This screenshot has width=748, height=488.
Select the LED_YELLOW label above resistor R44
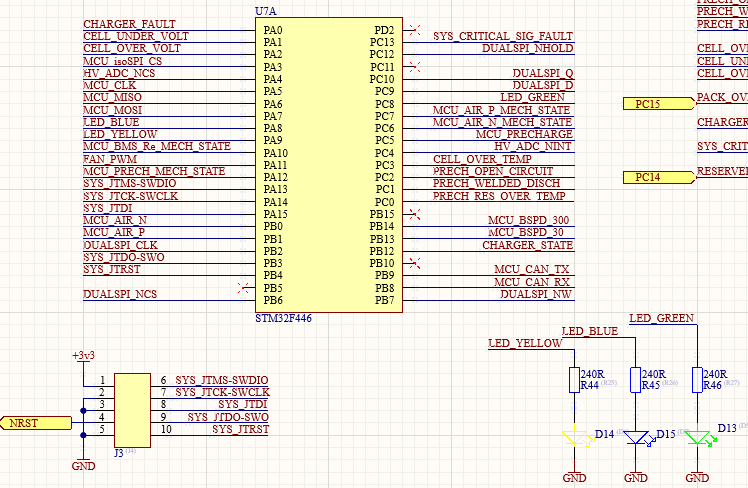[525, 343]
